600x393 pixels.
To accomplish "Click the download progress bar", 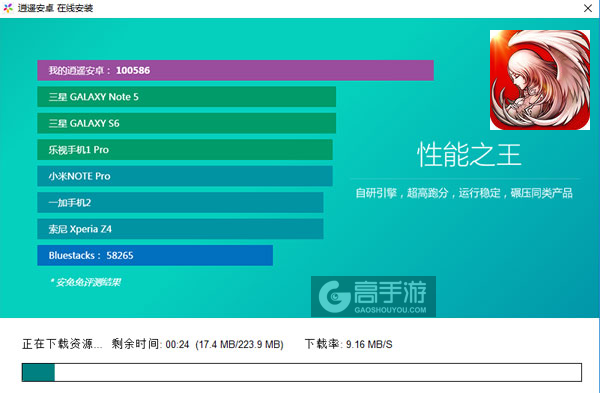I will click(302, 372).
